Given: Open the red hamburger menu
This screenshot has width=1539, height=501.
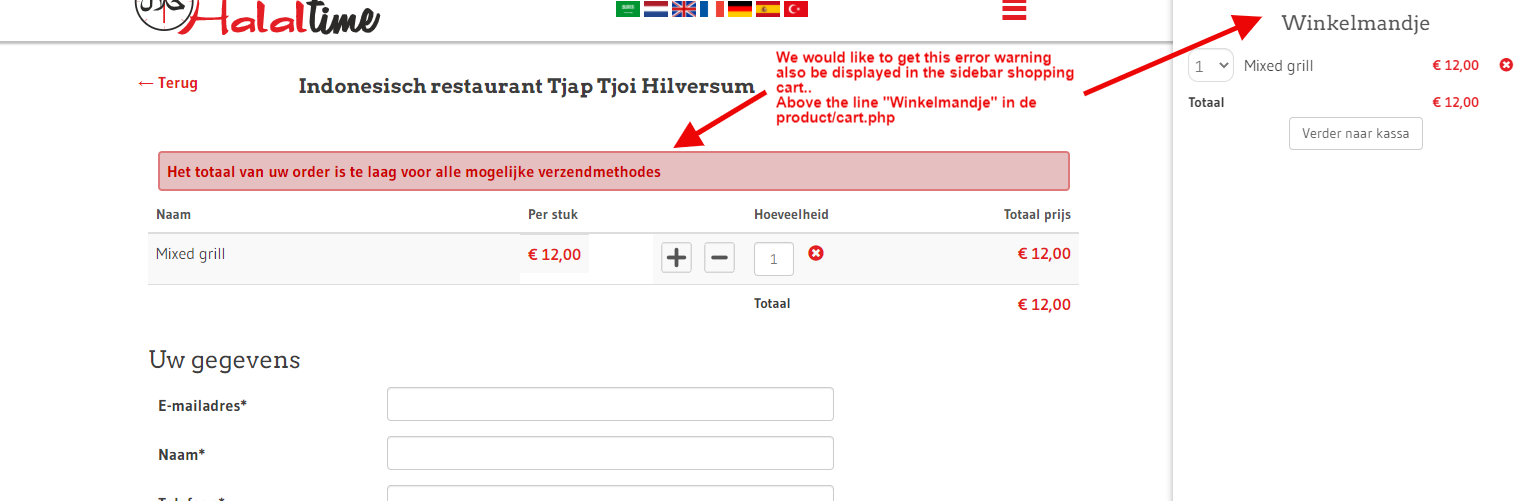Looking at the screenshot, I should [1014, 10].
